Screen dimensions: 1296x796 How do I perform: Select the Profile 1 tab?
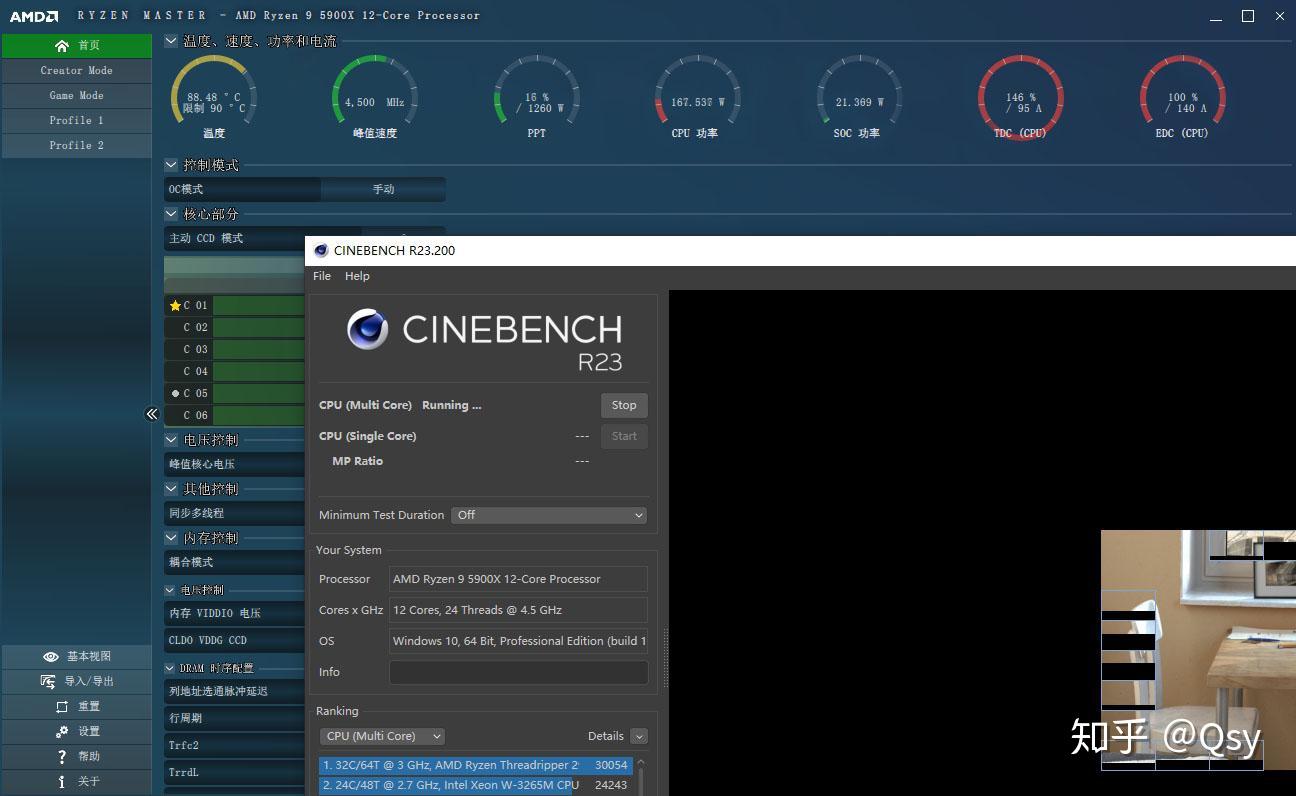[x=77, y=121]
